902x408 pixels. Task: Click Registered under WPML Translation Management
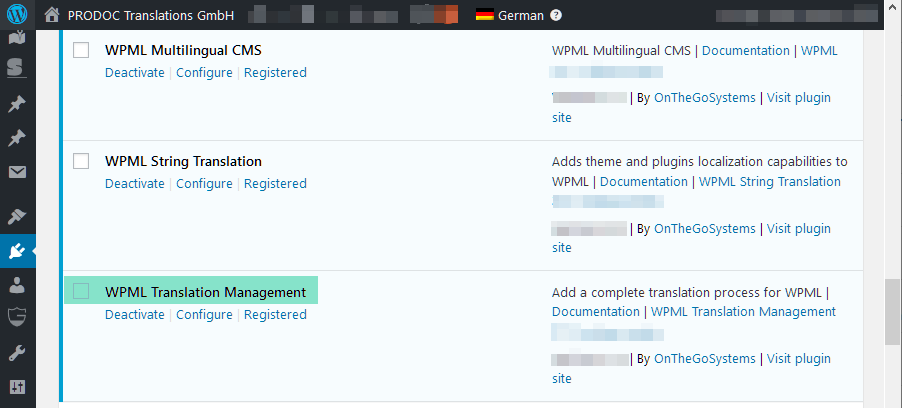pos(275,315)
